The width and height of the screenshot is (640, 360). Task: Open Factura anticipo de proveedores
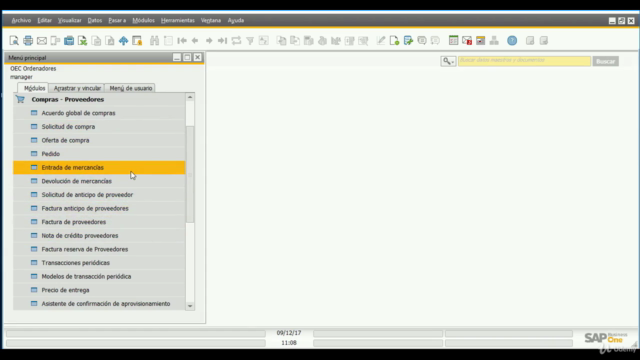pyautogui.click(x=99, y=208)
